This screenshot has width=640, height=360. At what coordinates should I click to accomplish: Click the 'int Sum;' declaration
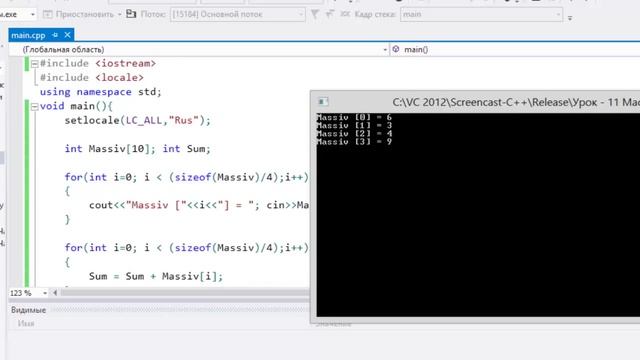coord(187,149)
